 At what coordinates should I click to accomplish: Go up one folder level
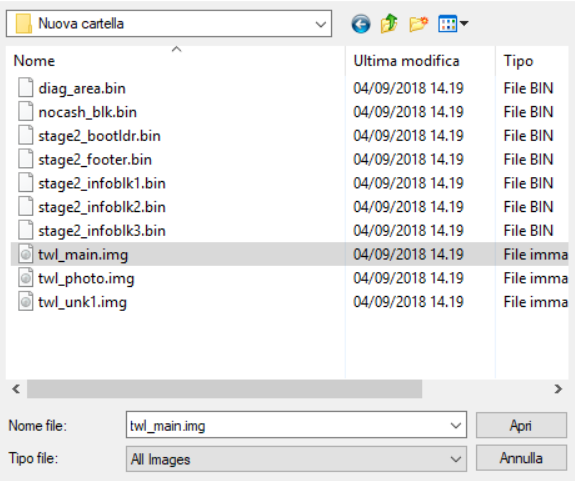click(389, 24)
